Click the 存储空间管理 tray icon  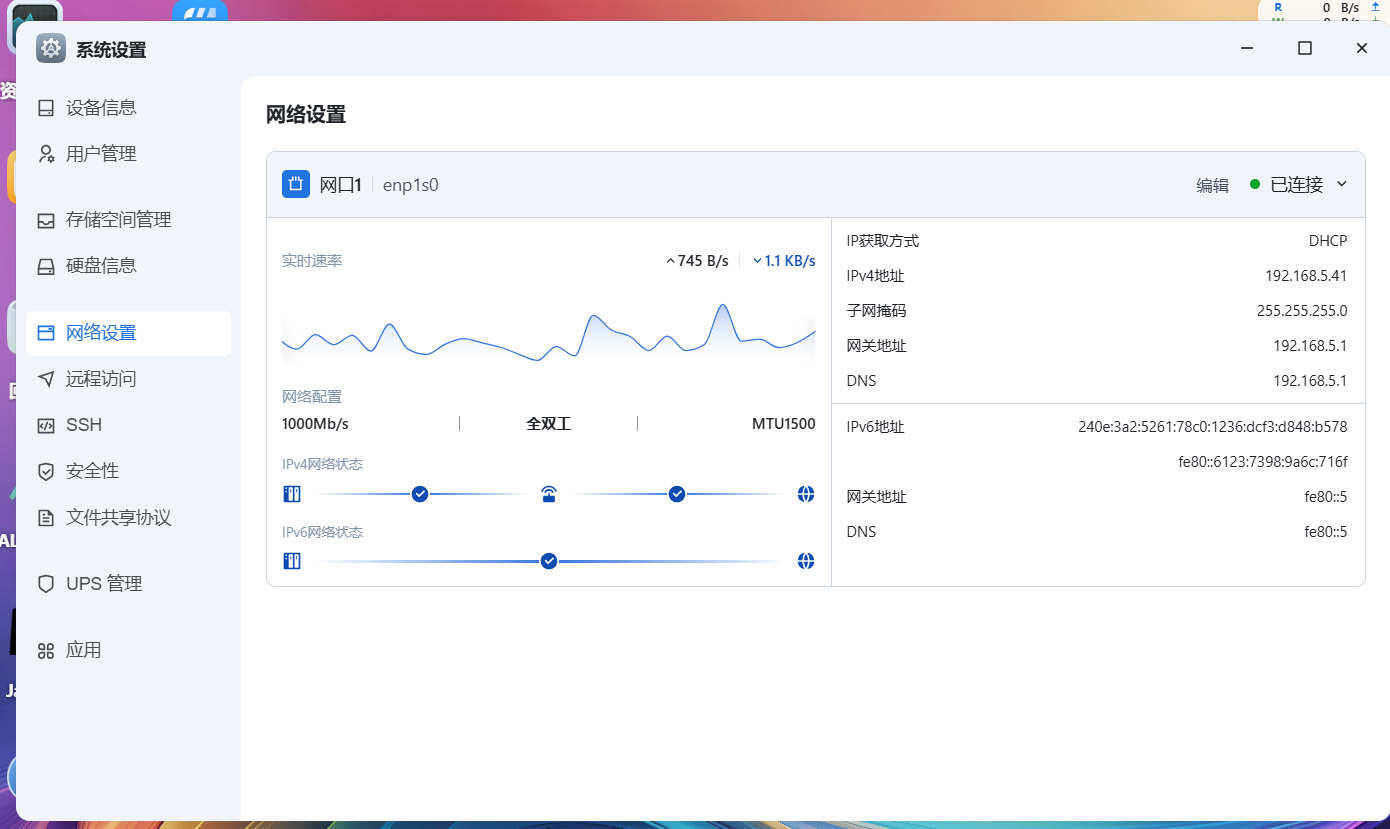click(x=46, y=221)
